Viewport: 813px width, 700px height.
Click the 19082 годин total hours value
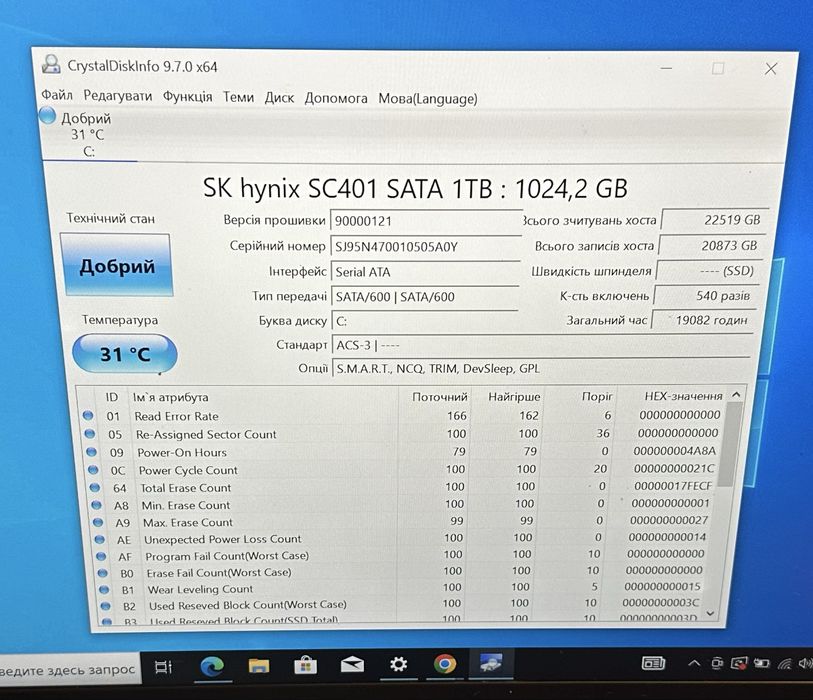[x=703, y=320]
